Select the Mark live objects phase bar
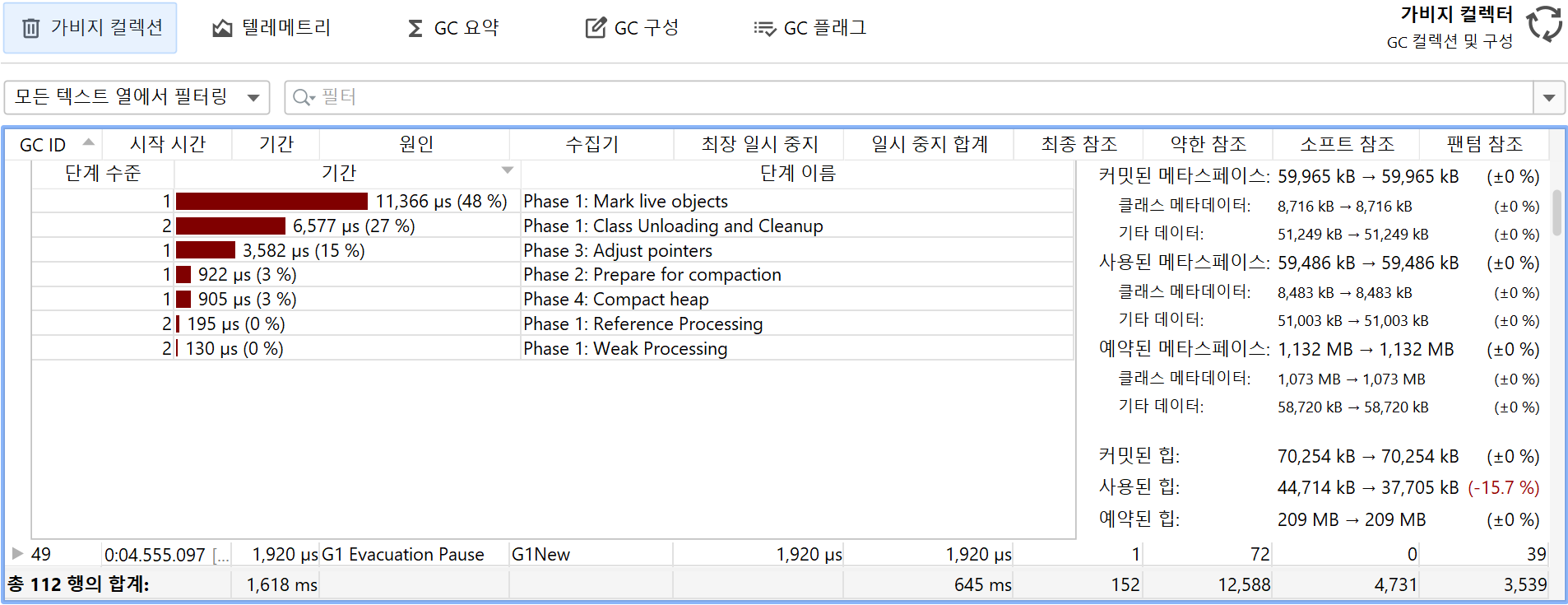Viewport: 1568px width, 605px height. coord(271,202)
